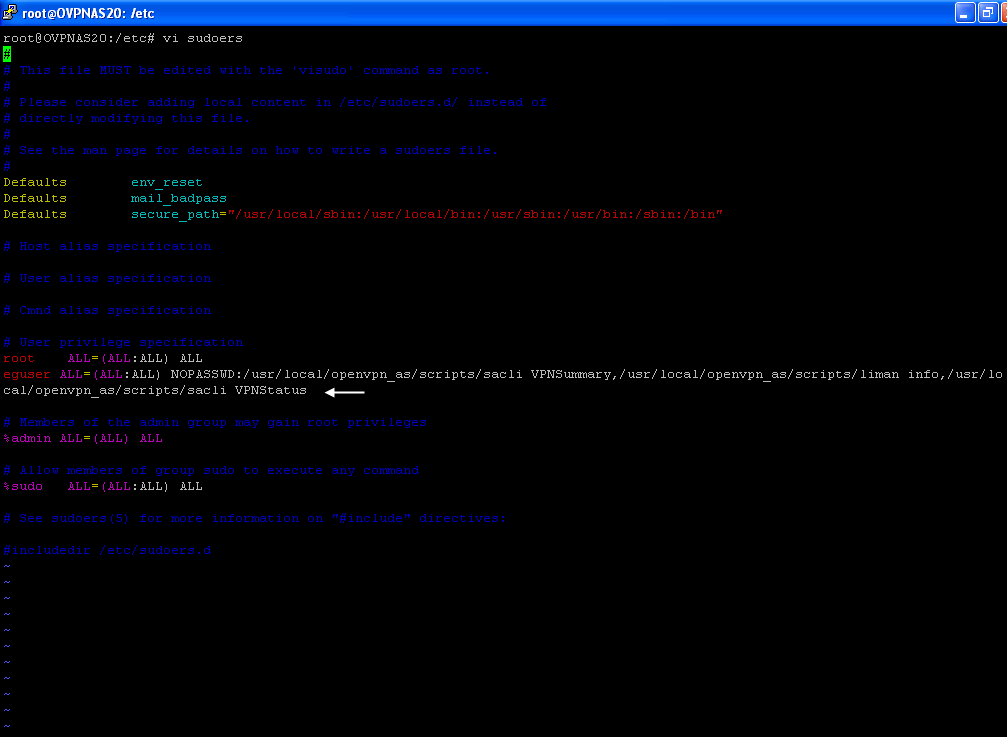Restore down the PuTTY terminal window
This screenshot has width=1007, height=737.
pos(987,13)
